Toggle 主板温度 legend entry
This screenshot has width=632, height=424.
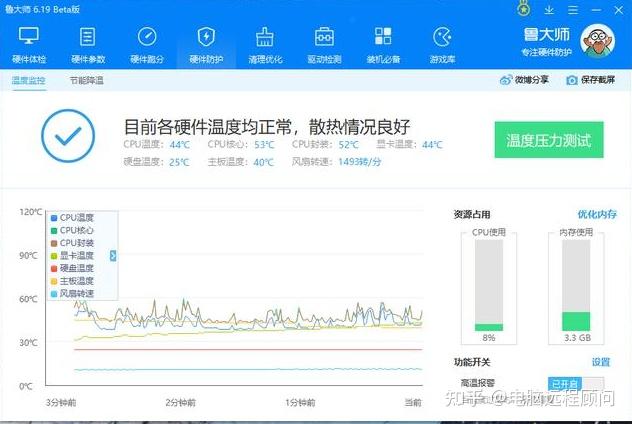tap(72, 281)
